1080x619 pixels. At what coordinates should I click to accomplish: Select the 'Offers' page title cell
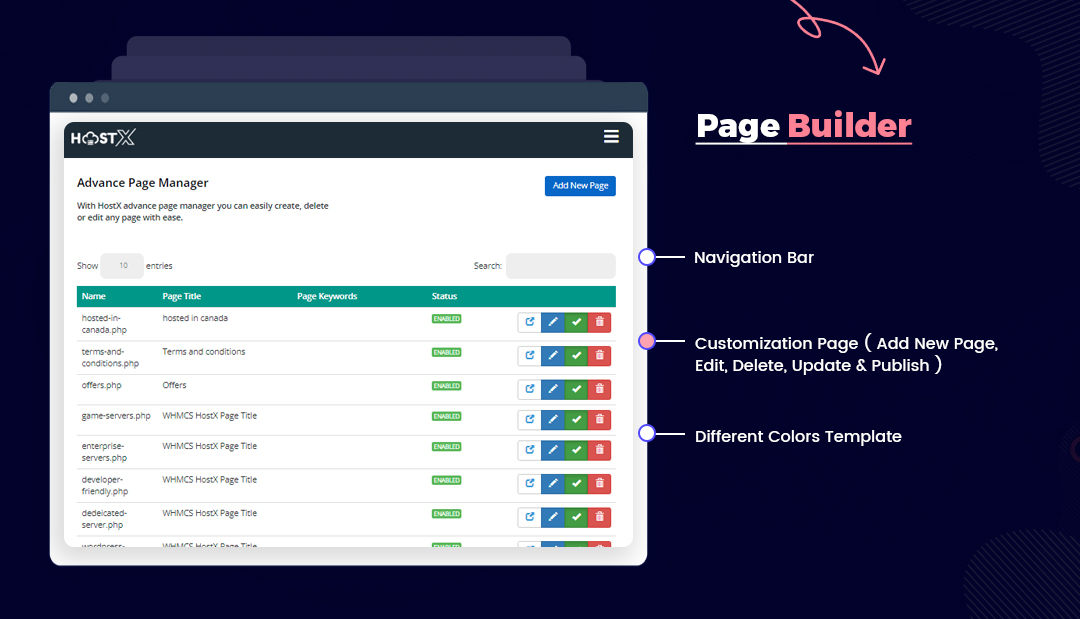174,386
